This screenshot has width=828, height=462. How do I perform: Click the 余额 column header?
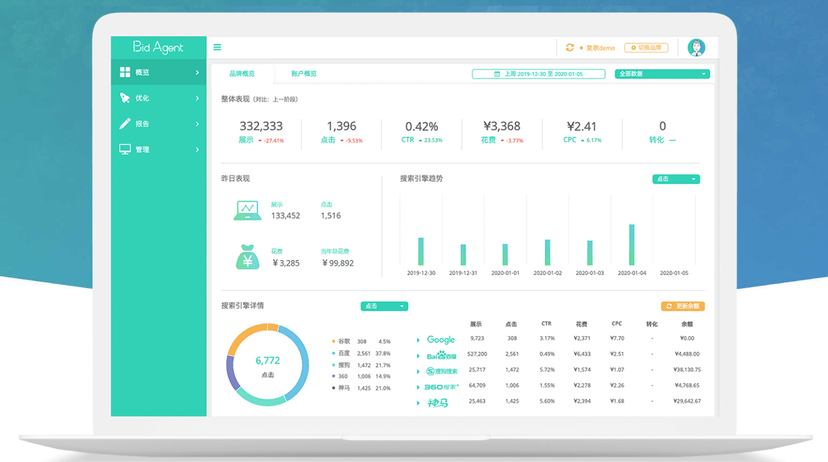click(687, 324)
